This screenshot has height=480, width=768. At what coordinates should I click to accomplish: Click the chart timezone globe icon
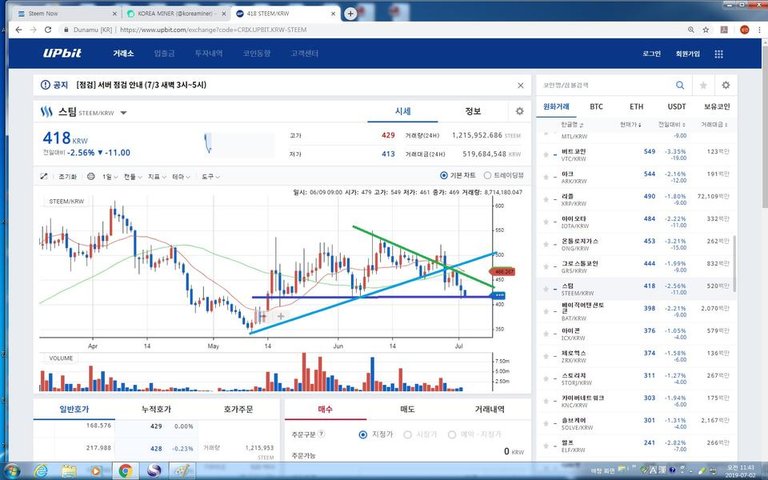point(91,176)
